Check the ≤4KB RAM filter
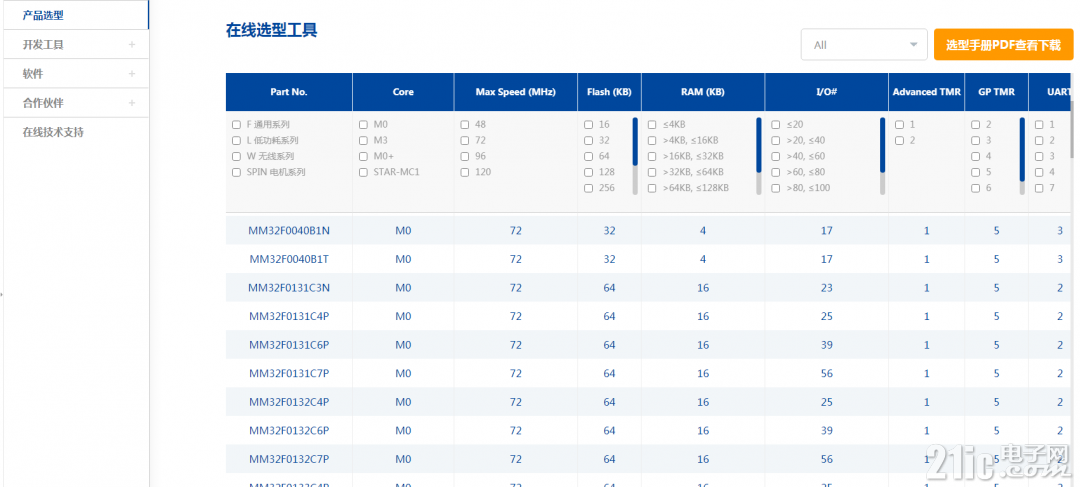The width and height of the screenshot is (1080, 487). [652, 125]
